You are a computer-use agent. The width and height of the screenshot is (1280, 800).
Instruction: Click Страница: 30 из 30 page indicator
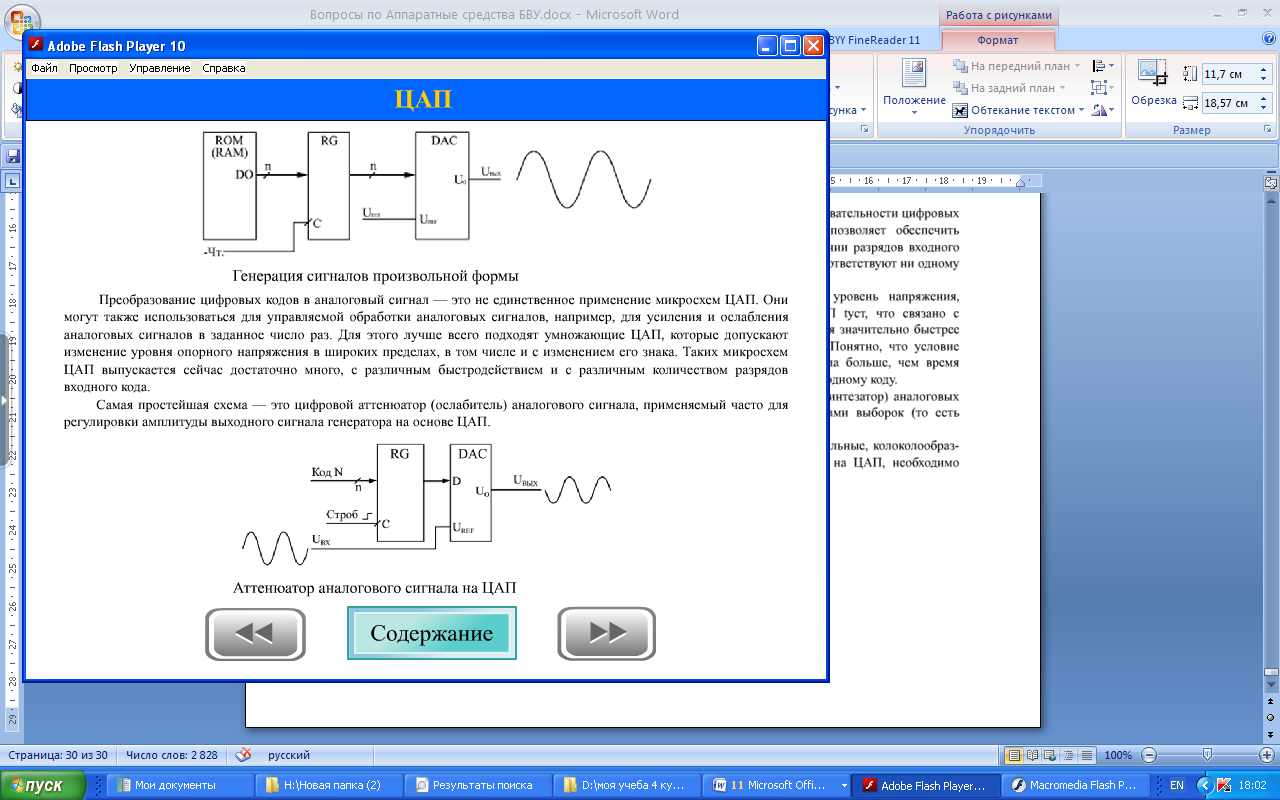point(58,755)
